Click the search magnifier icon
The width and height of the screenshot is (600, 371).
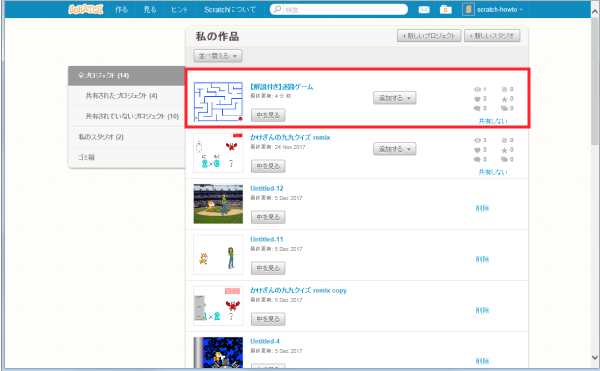click(x=277, y=9)
